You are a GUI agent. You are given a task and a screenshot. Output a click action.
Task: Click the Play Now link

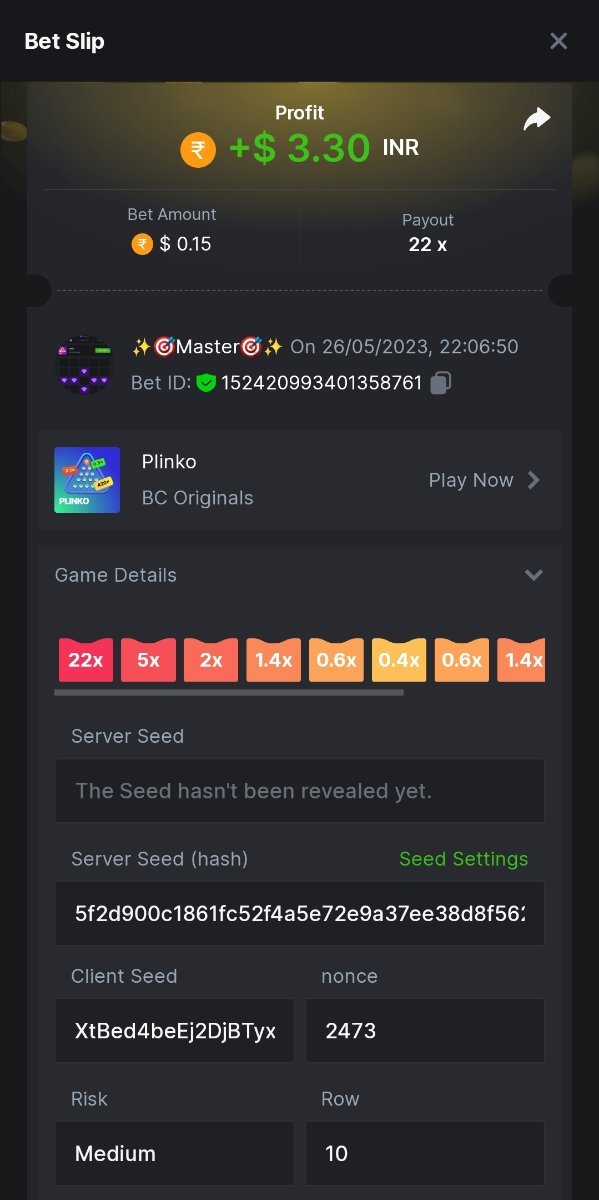[x=471, y=480]
